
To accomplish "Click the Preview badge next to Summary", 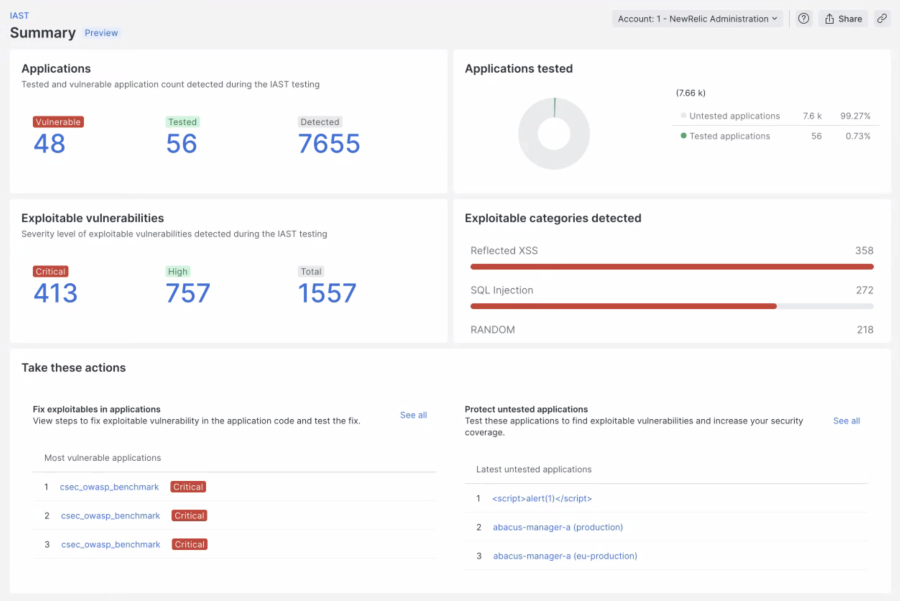I will coord(101,33).
